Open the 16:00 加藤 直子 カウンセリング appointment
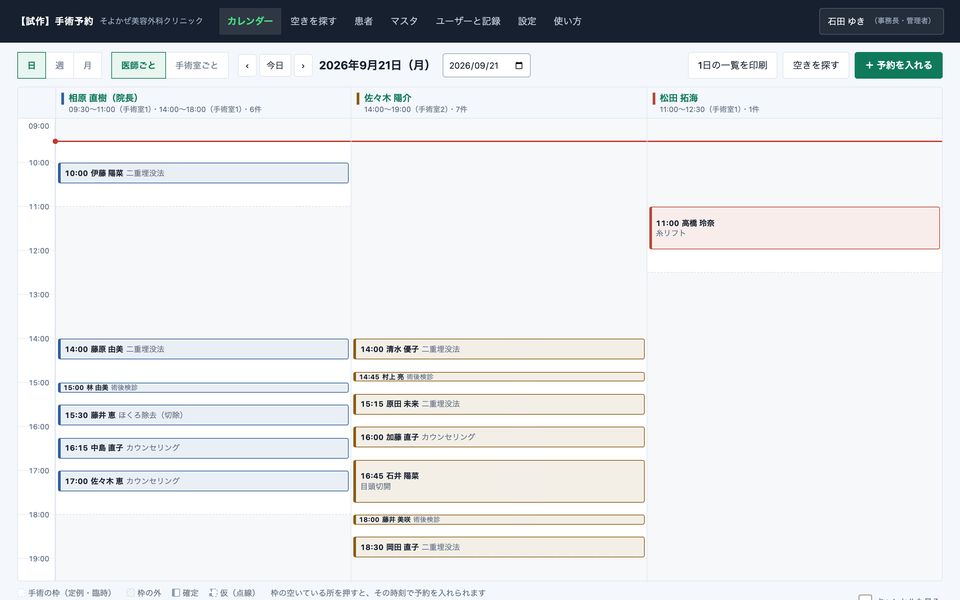 (499, 437)
